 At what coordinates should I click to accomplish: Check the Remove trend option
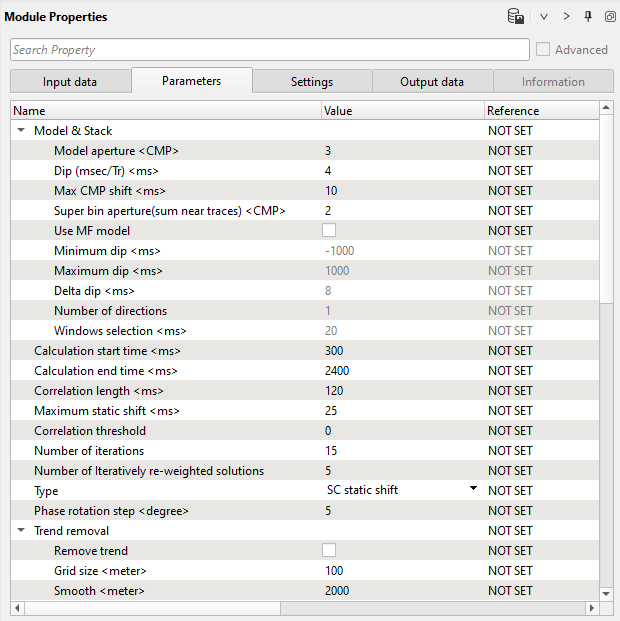pos(329,551)
